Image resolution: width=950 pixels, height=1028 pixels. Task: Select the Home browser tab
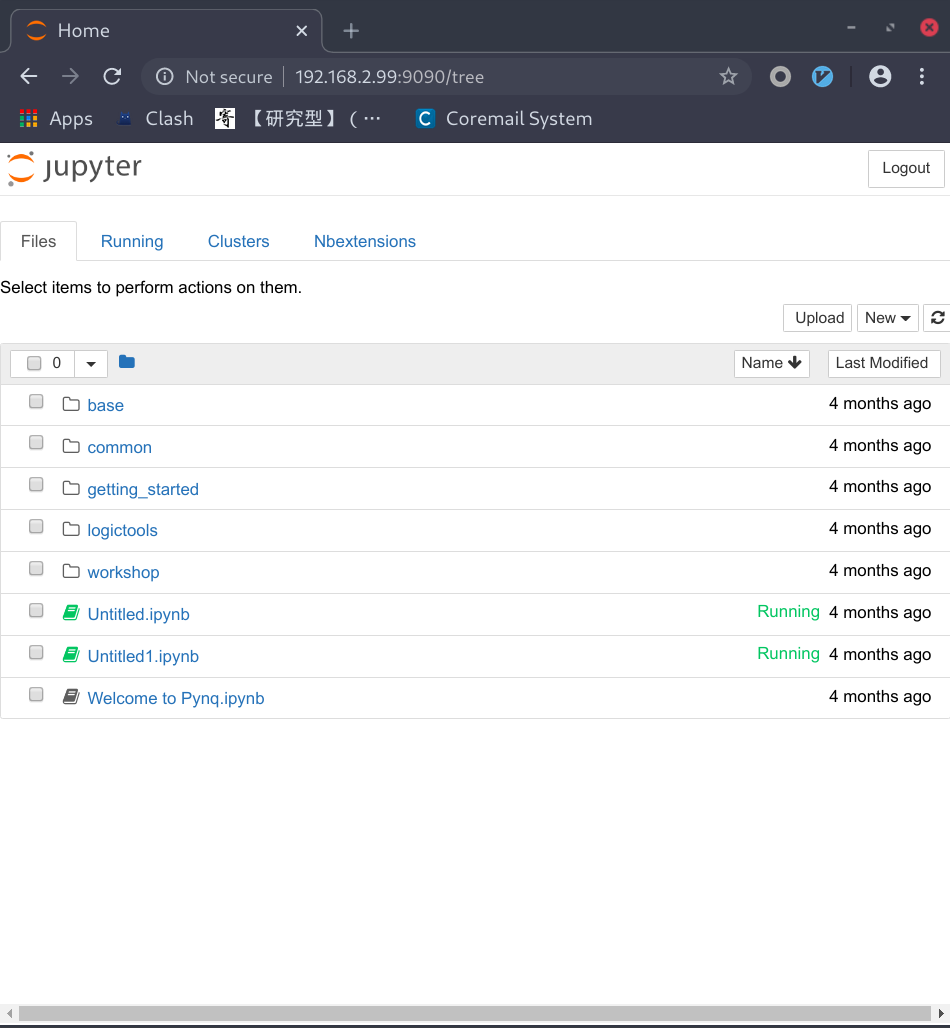coord(164,31)
